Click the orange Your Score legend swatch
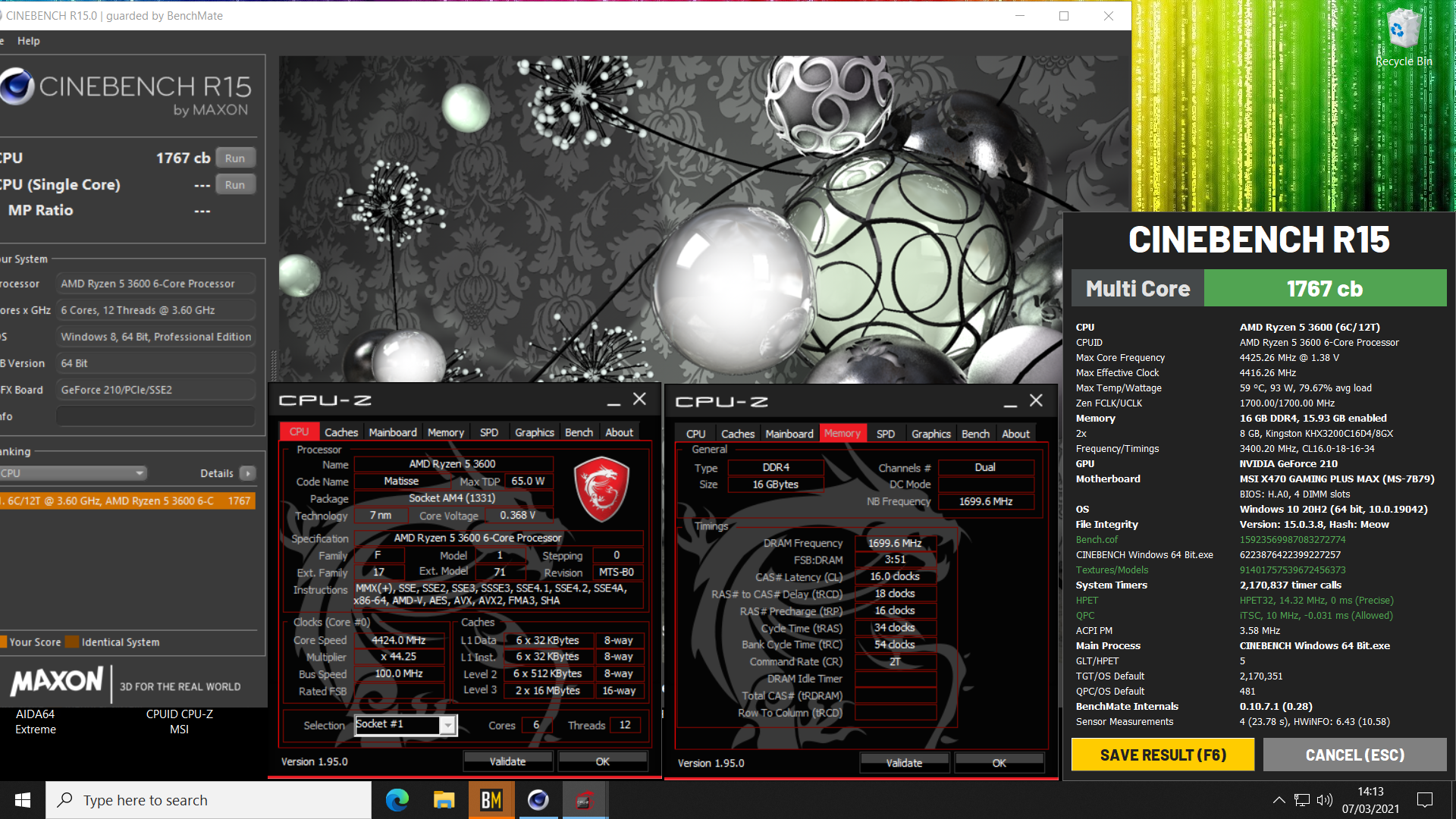The image size is (1456, 819). click(3, 642)
